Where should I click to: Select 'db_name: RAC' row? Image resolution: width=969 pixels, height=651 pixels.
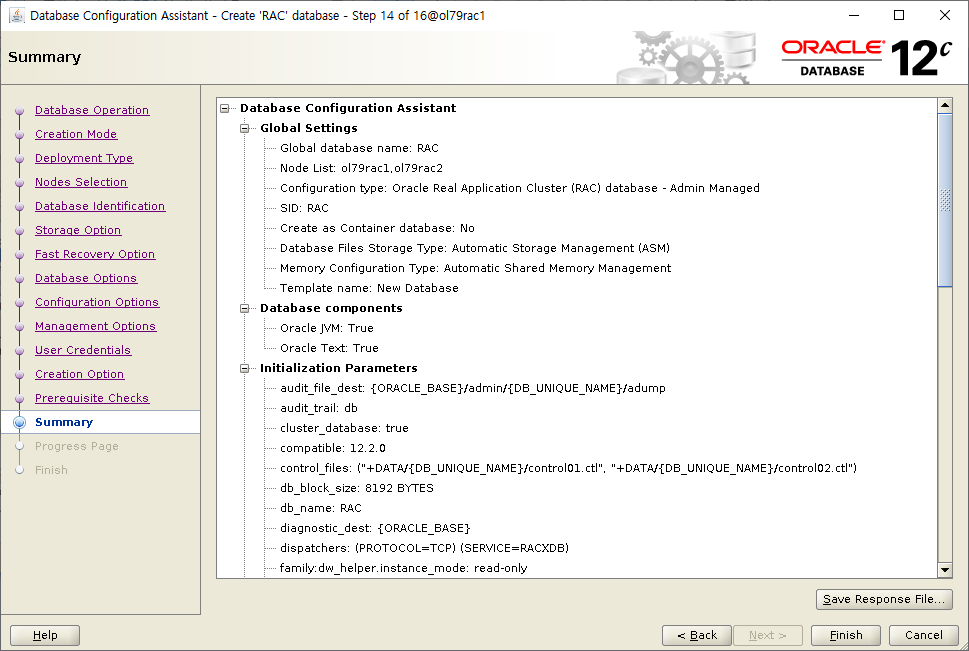point(321,508)
